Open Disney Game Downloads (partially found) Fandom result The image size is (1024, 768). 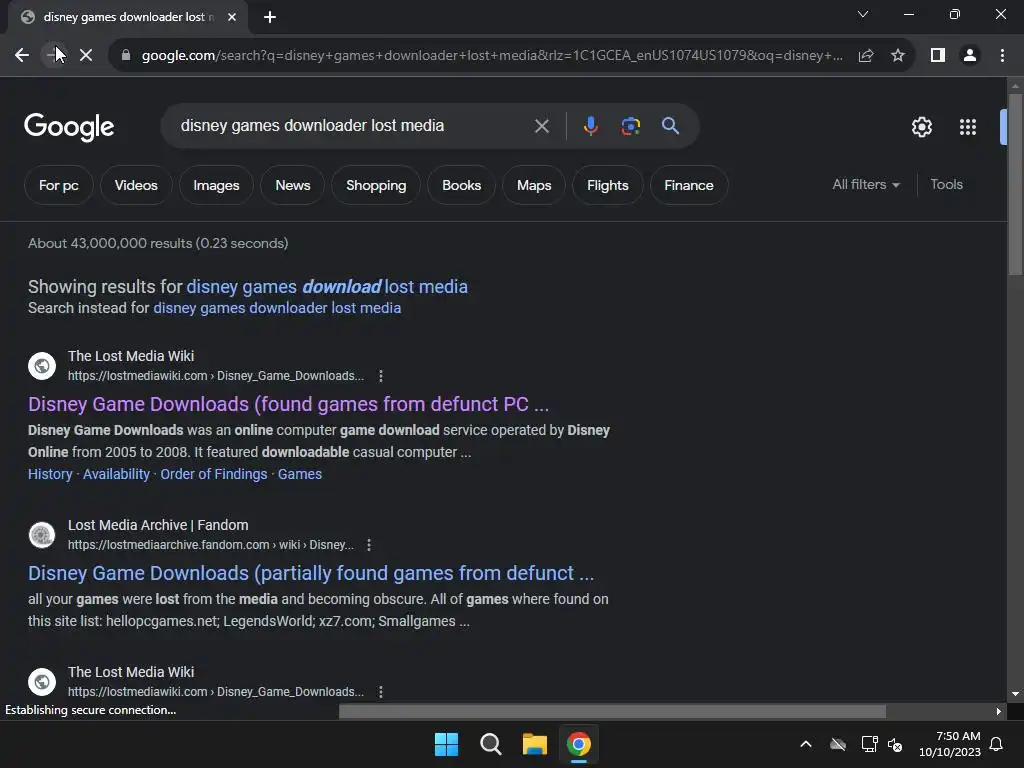(311, 573)
